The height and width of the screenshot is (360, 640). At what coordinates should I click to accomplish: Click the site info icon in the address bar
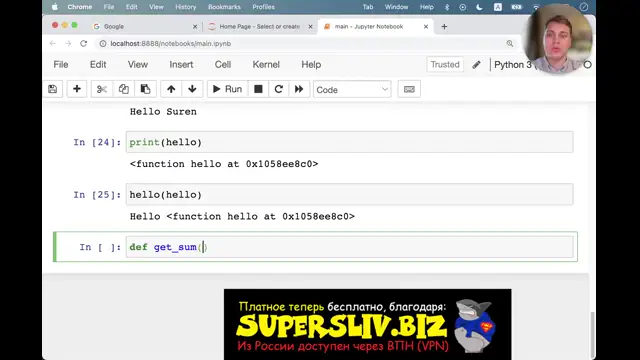click(103, 44)
